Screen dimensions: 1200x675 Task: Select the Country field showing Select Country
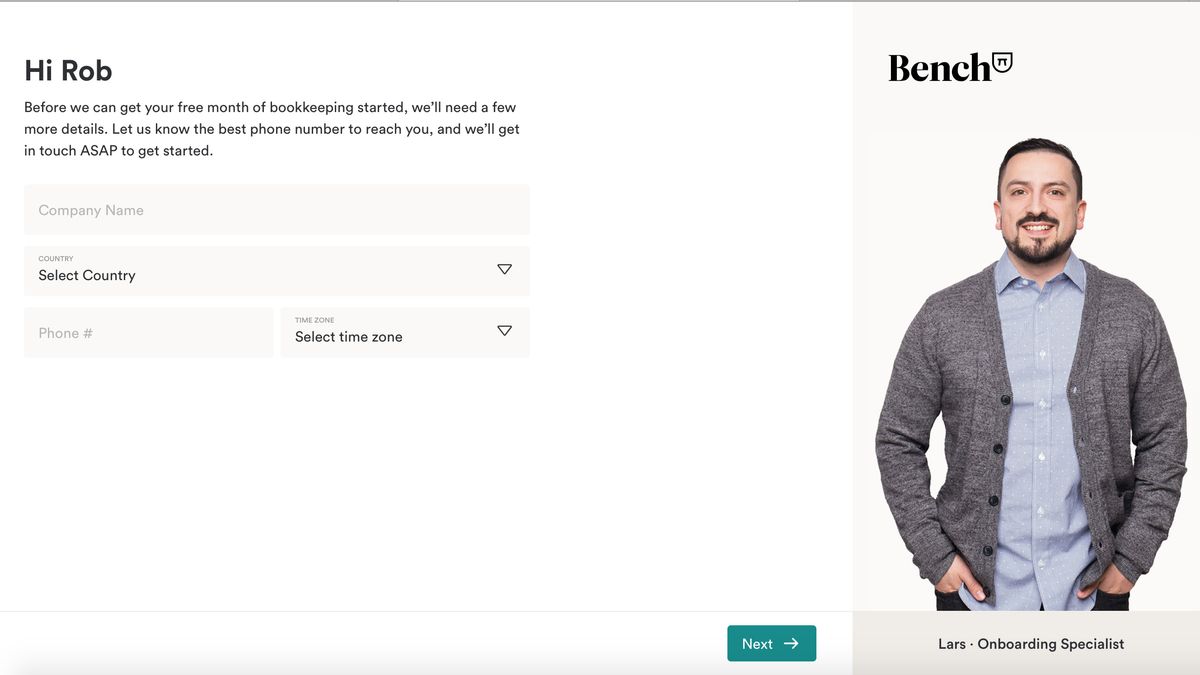[276, 271]
